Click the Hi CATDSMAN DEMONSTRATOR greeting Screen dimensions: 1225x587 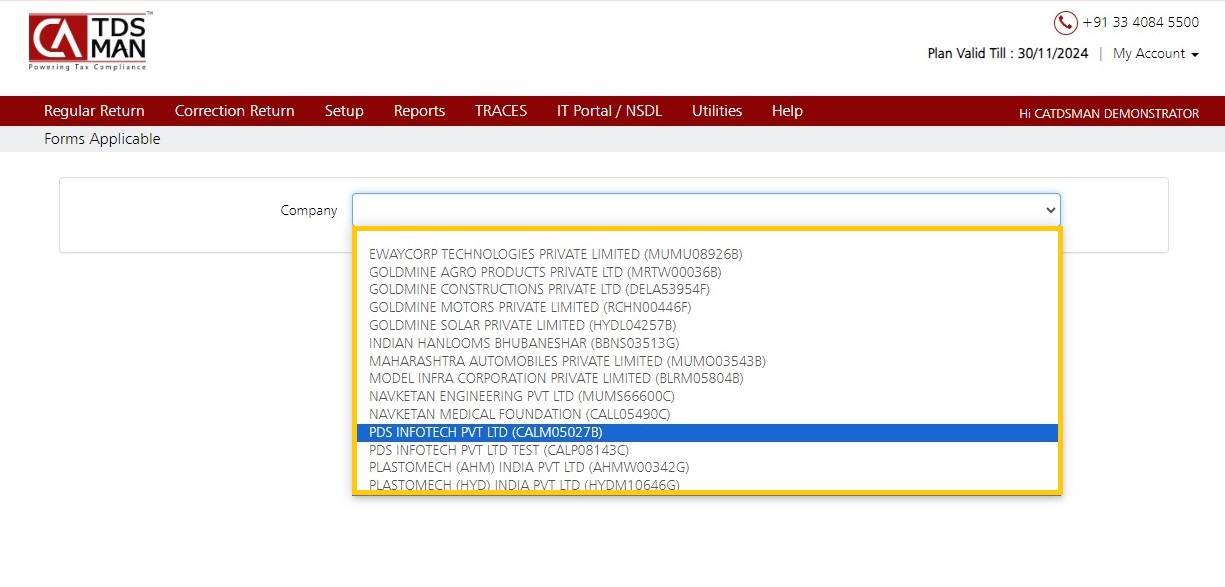point(1109,113)
